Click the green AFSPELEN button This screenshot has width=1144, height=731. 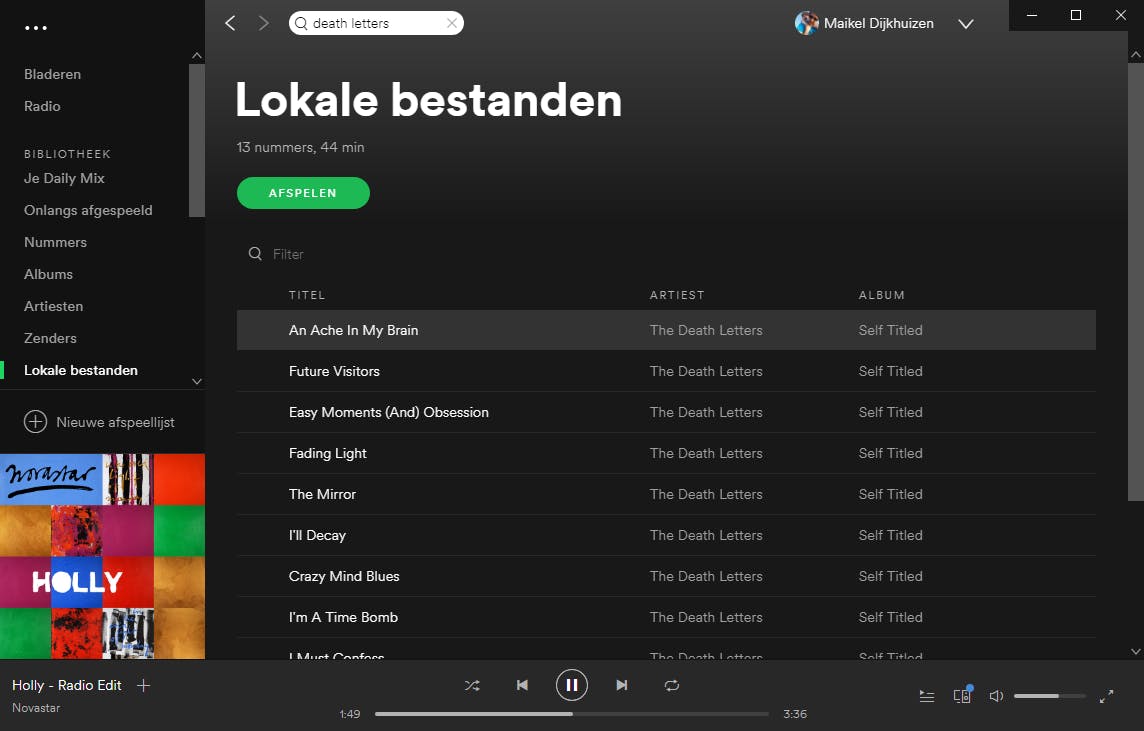pyautogui.click(x=304, y=193)
